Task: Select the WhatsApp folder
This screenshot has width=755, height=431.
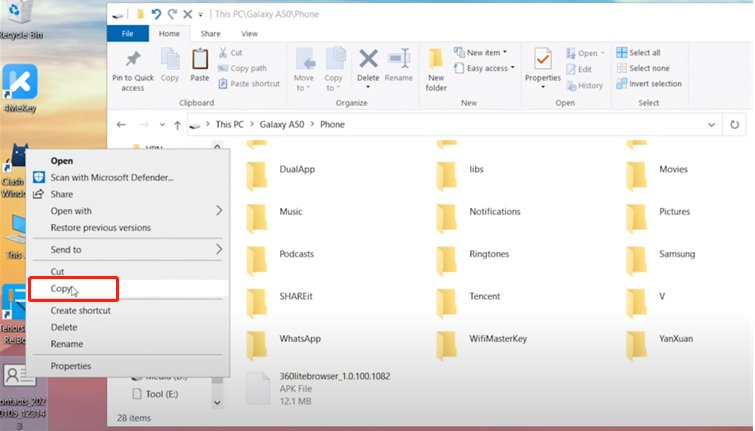Action: [284, 345]
